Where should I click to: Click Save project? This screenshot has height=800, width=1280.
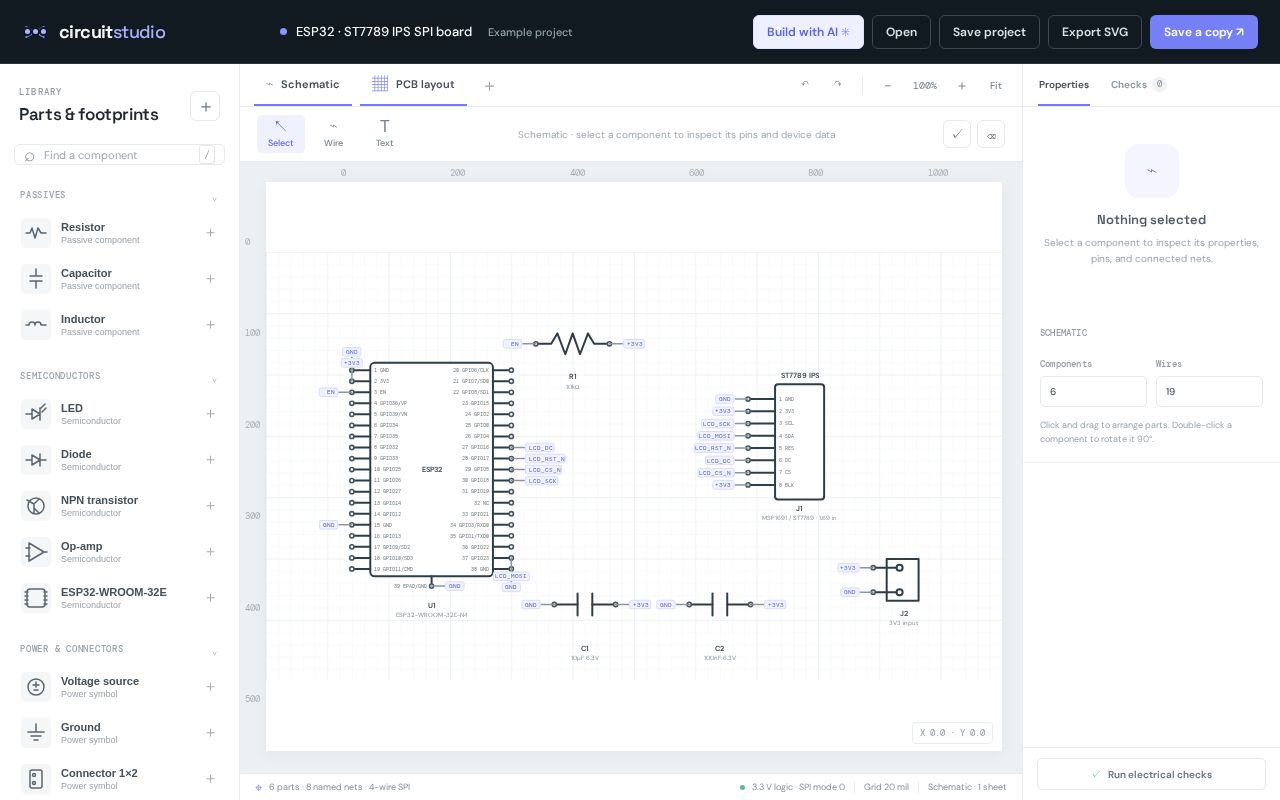[989, 32]
